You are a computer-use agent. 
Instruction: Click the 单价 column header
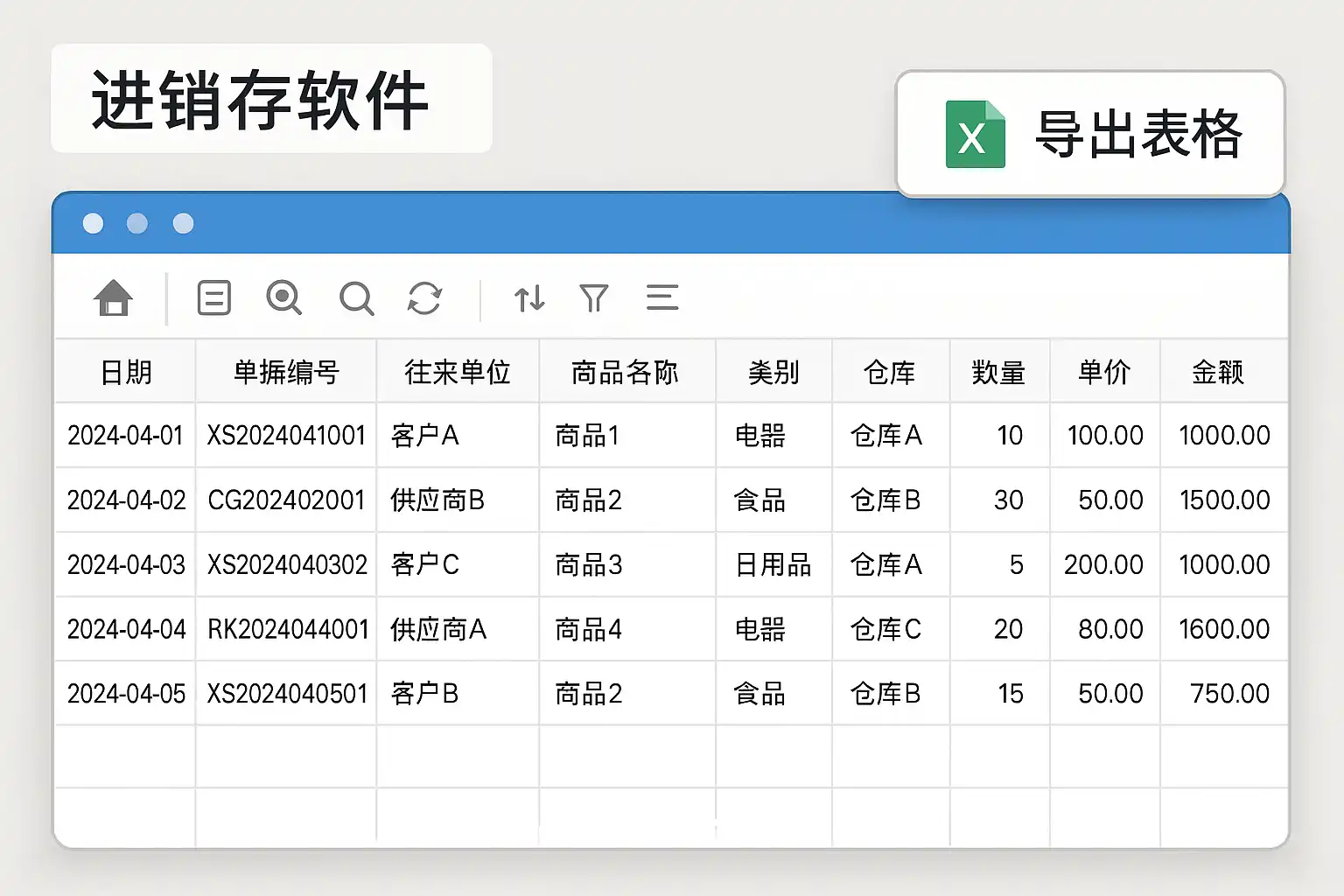pyautogui.click(x=1104, y=373)
